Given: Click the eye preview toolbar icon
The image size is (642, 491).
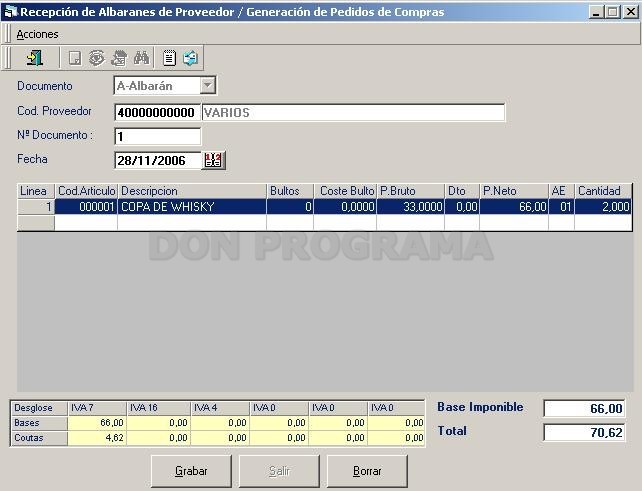Looking at the screenshot, I should click(x=97, y=58).
